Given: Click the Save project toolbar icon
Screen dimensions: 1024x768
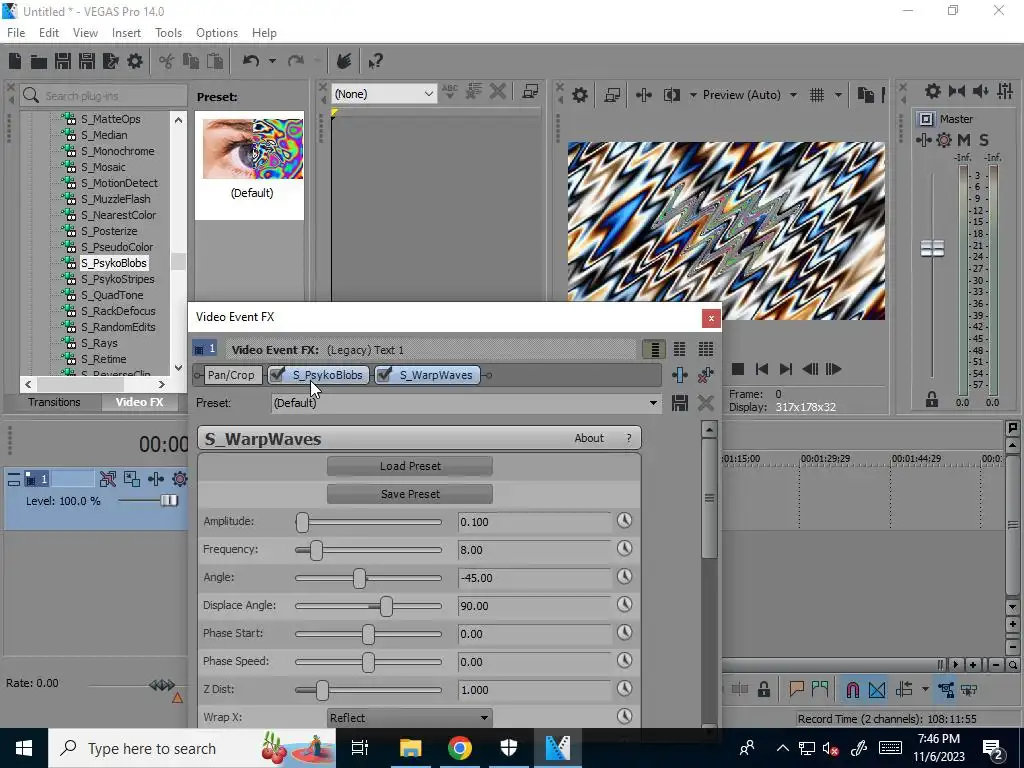Looking at the screenshot, I should pyautogui.click(x=63, y=61).
